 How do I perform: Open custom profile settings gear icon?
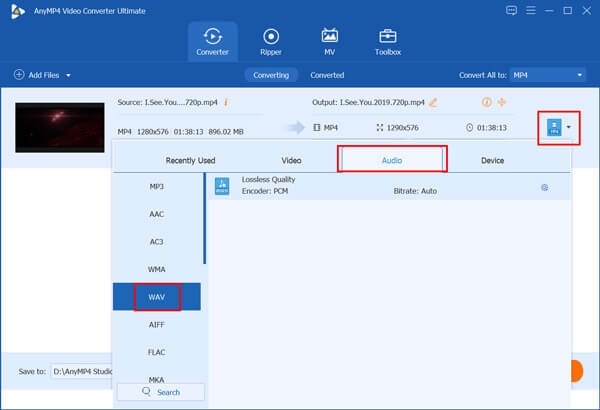pyautogui.click(x=545, y=187)
